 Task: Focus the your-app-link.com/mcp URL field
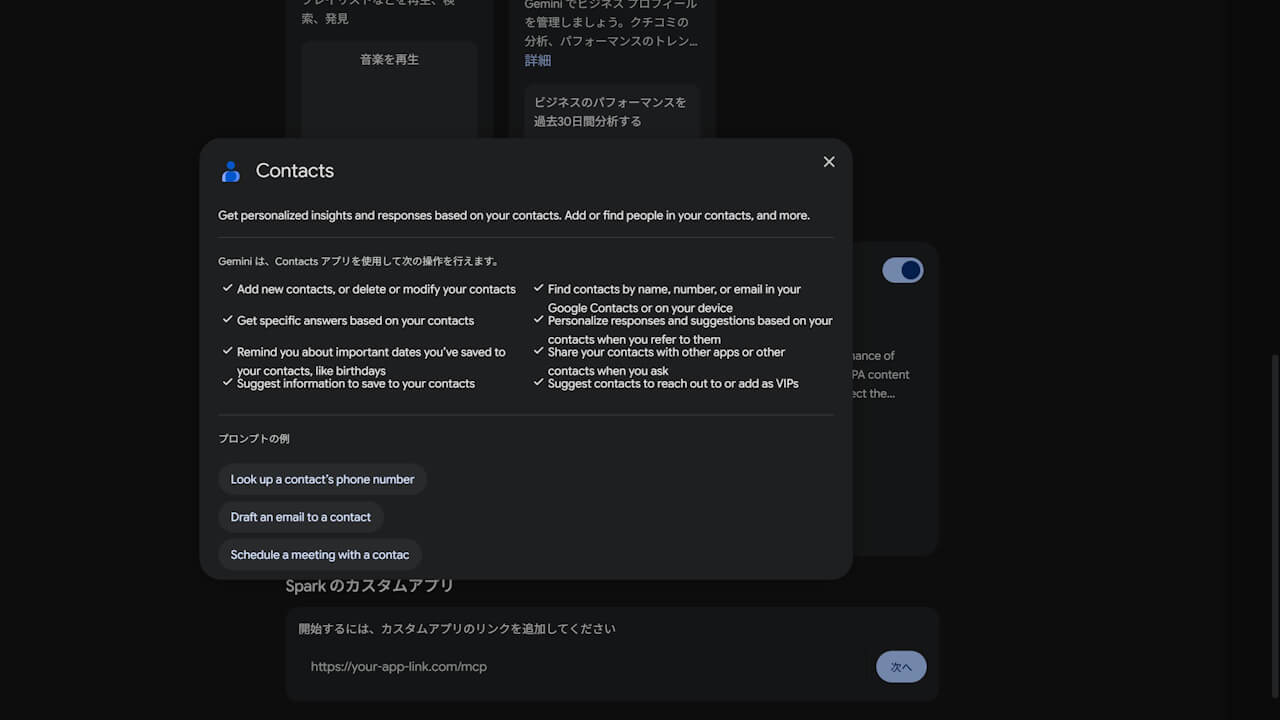coord(585,666)
